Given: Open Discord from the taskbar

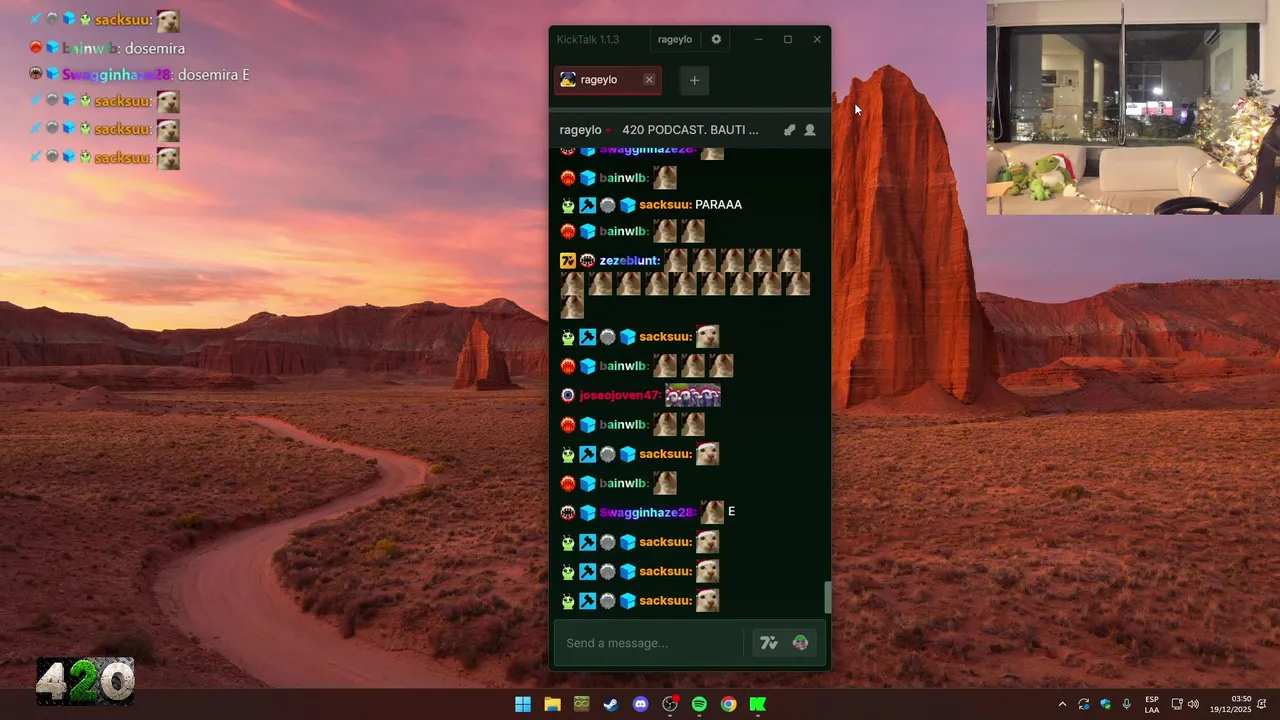Looking at the screenshot, I should point(640,704).
